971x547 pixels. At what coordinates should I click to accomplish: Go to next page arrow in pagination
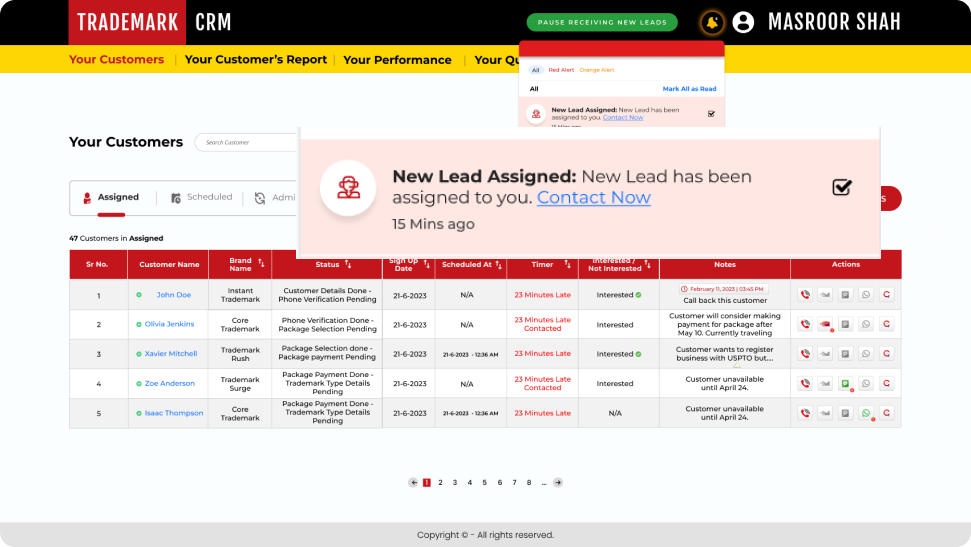(558, 482)
